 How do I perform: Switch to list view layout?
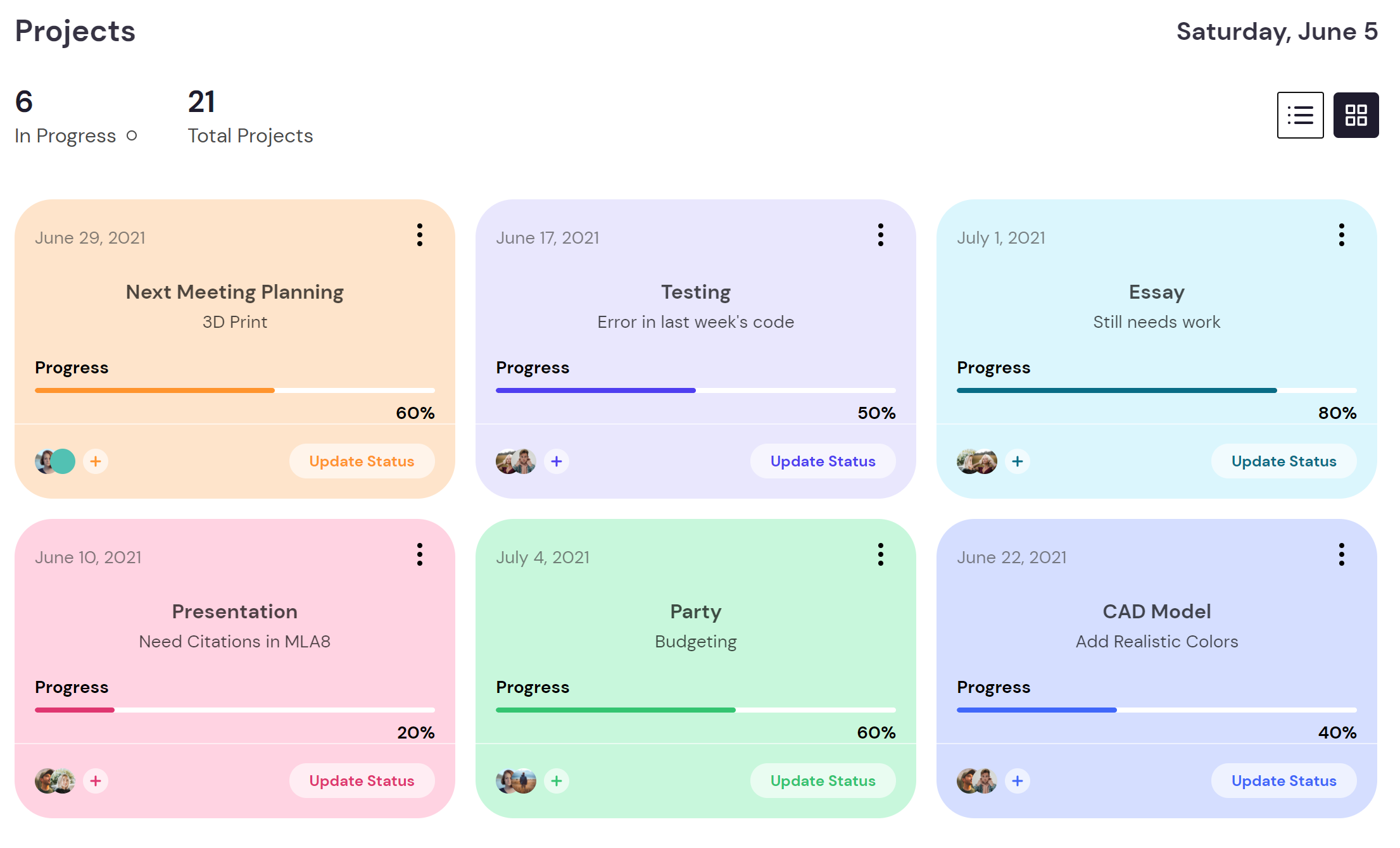point(1300,115)
